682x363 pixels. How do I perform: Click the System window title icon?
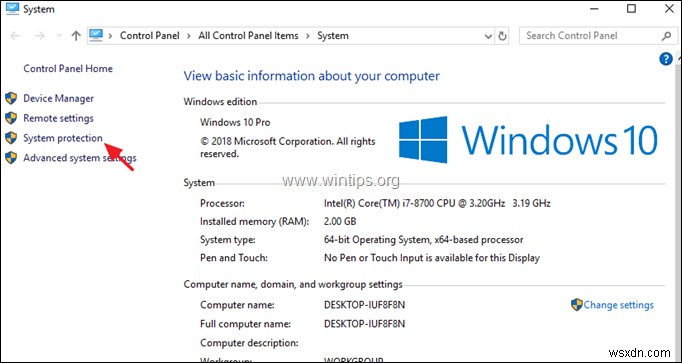(12, 9)
